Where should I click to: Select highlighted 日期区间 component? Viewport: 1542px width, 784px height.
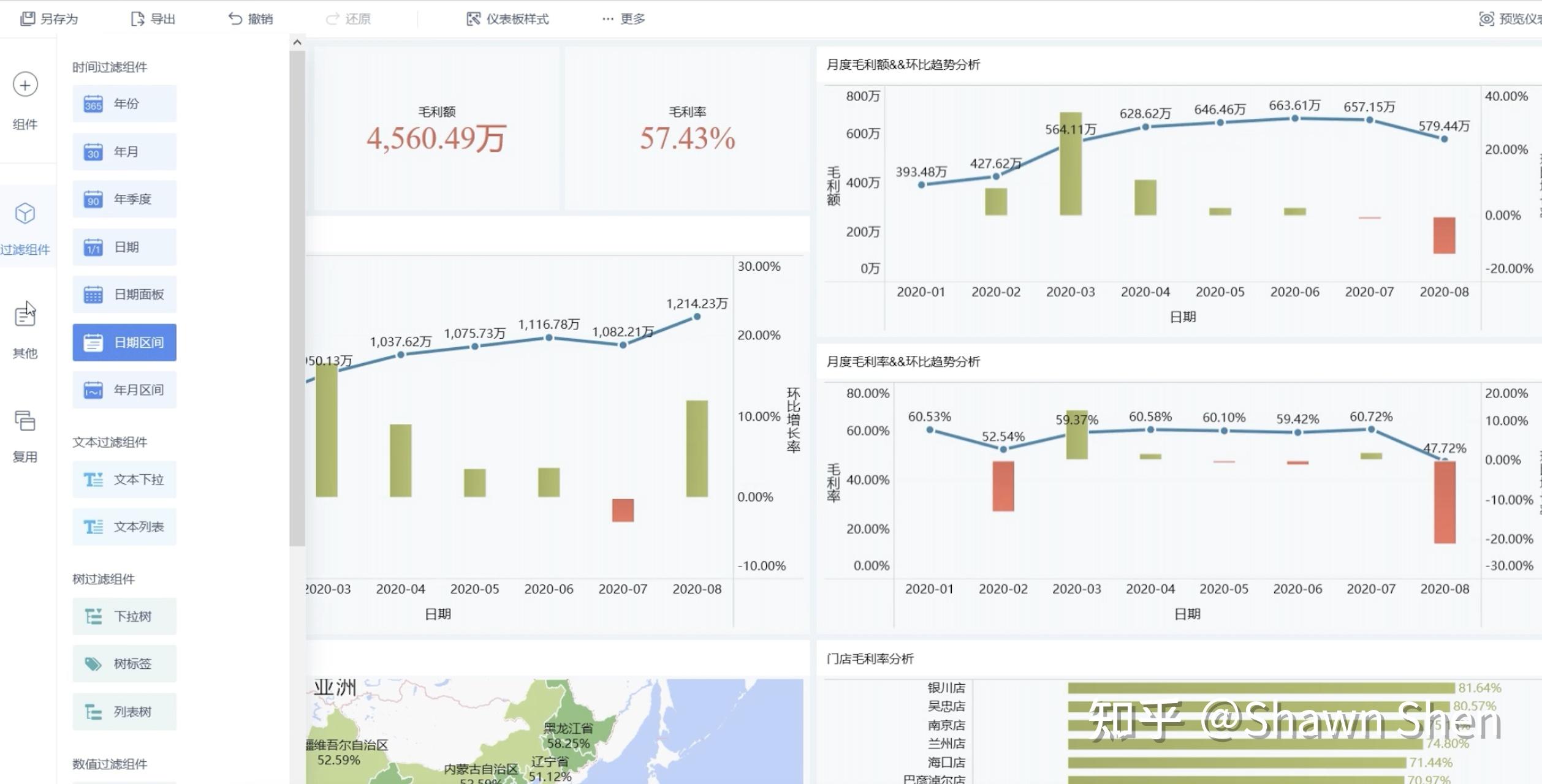[124, 342]
